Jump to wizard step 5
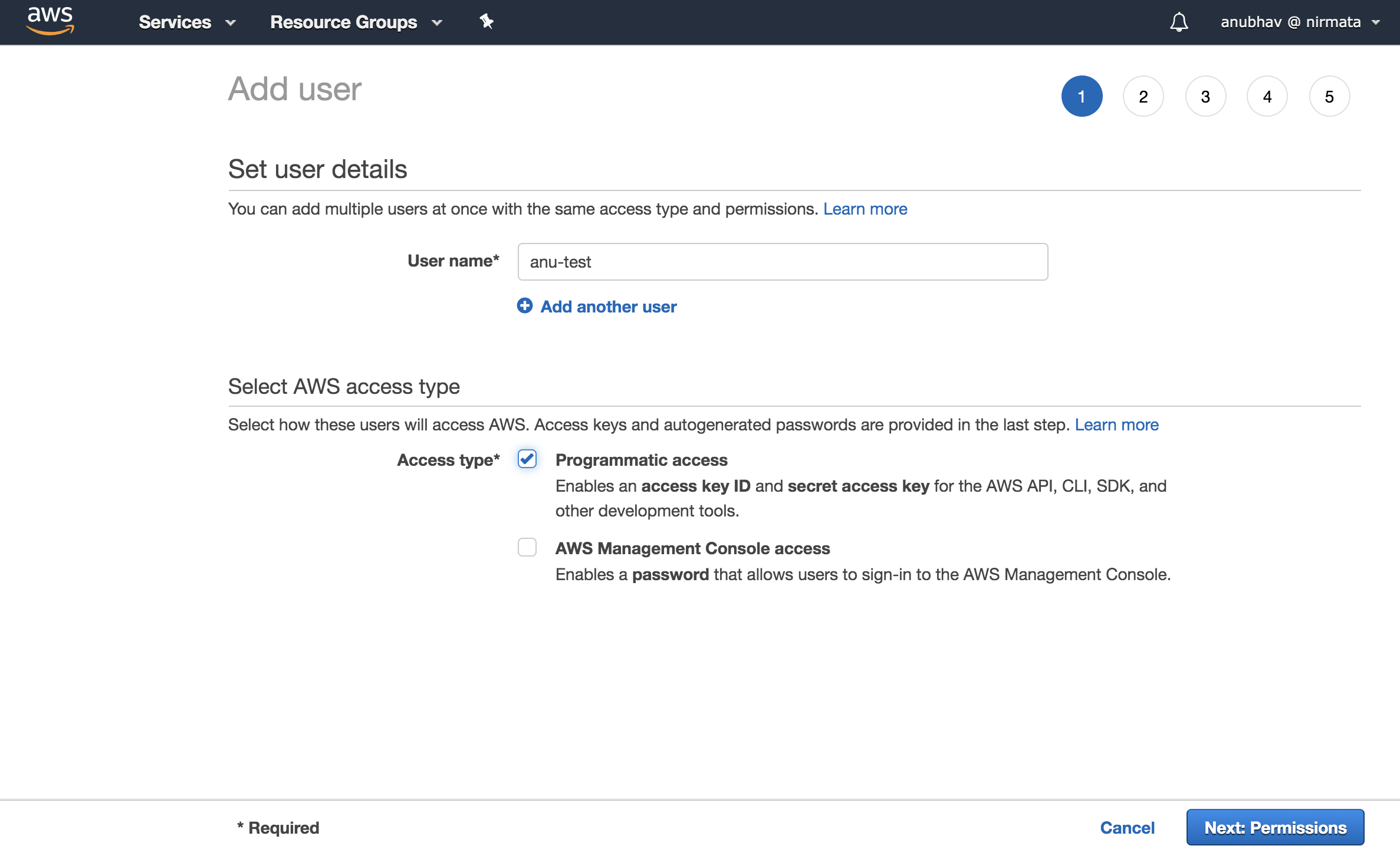This screenshot has height=849, width=1400. pyautogui.click(x=1329, y=96)
